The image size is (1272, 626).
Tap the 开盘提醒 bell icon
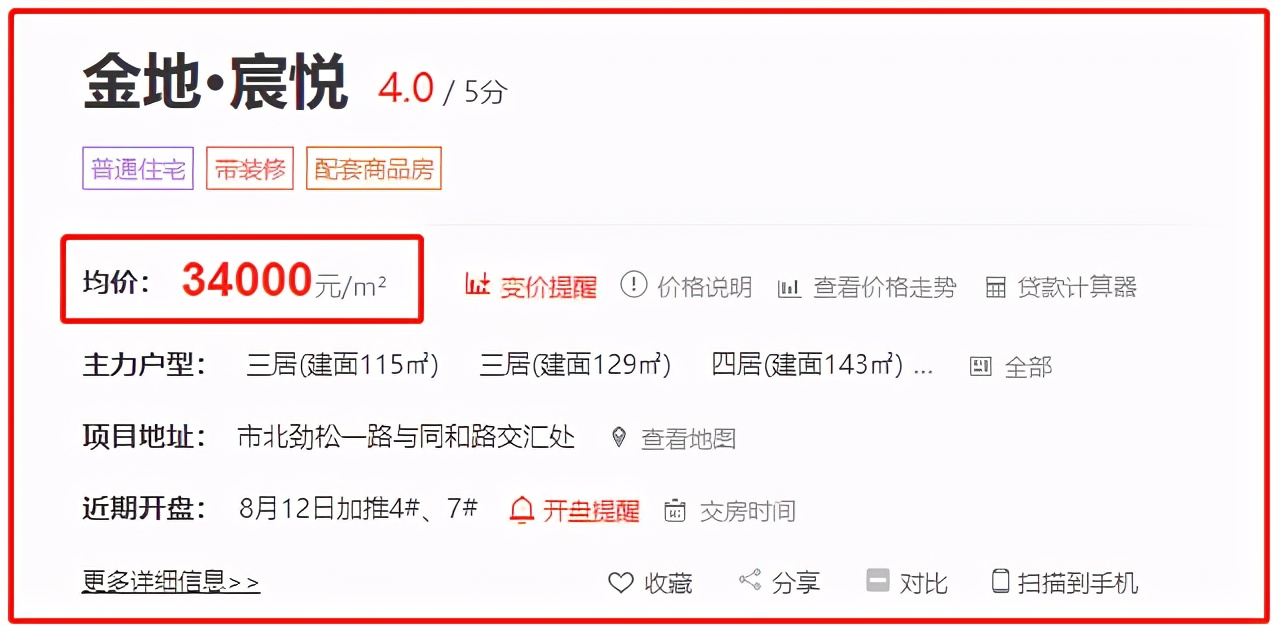(x=522, y=510)
